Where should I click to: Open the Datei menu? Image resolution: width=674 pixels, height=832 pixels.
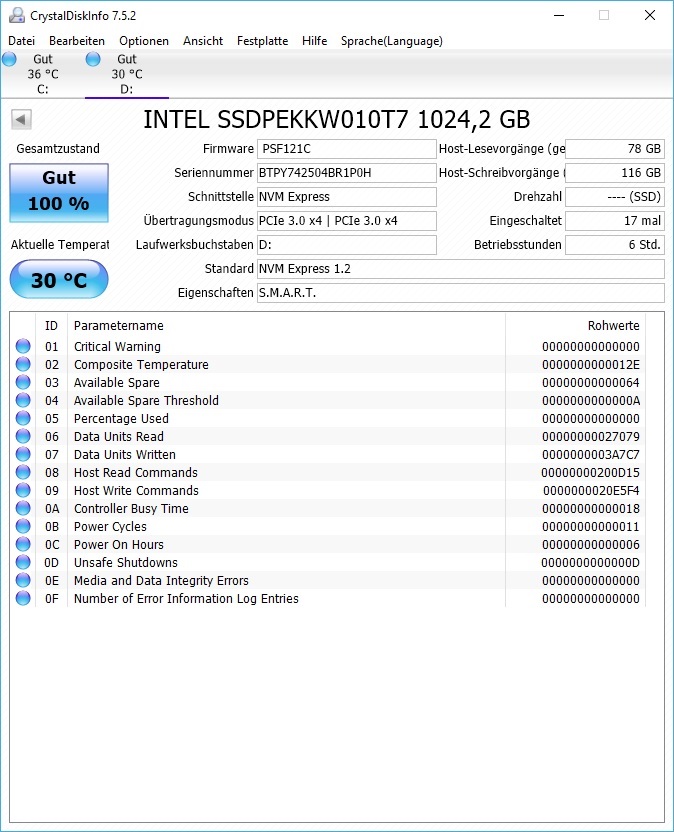click(22, 41)
